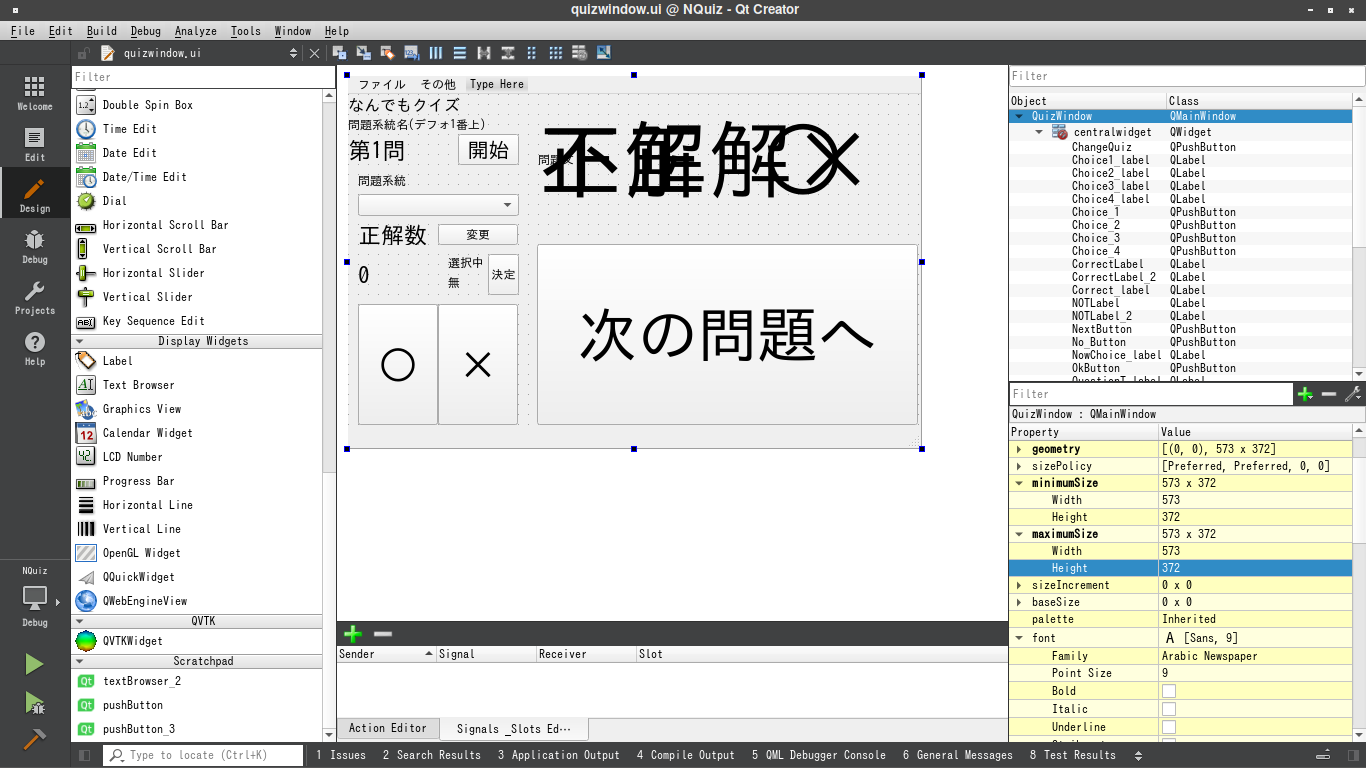Select the Lay Out in Grid icon
The width and height of the screenshot is (1366, 768).
click(556, 53)
